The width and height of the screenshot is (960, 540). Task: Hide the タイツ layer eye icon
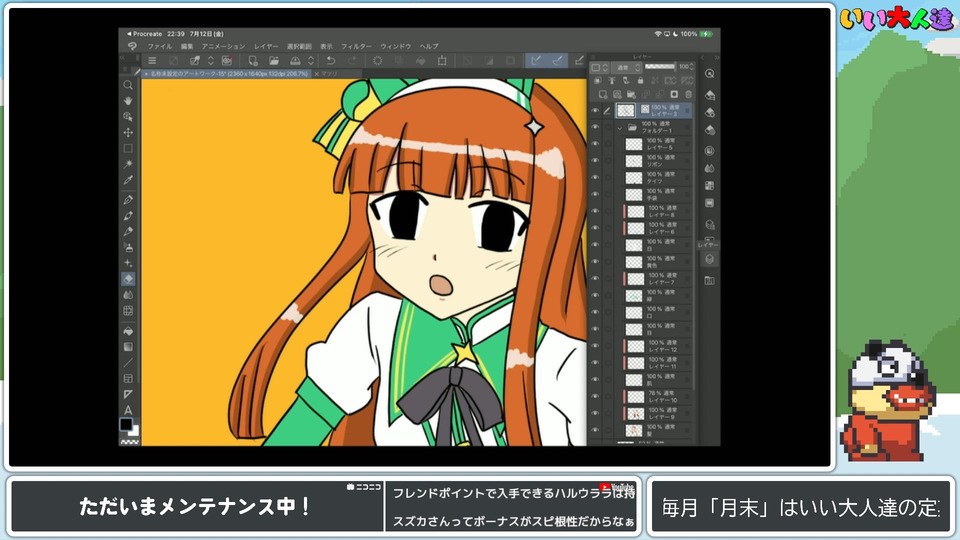click(x=594, y=177)
